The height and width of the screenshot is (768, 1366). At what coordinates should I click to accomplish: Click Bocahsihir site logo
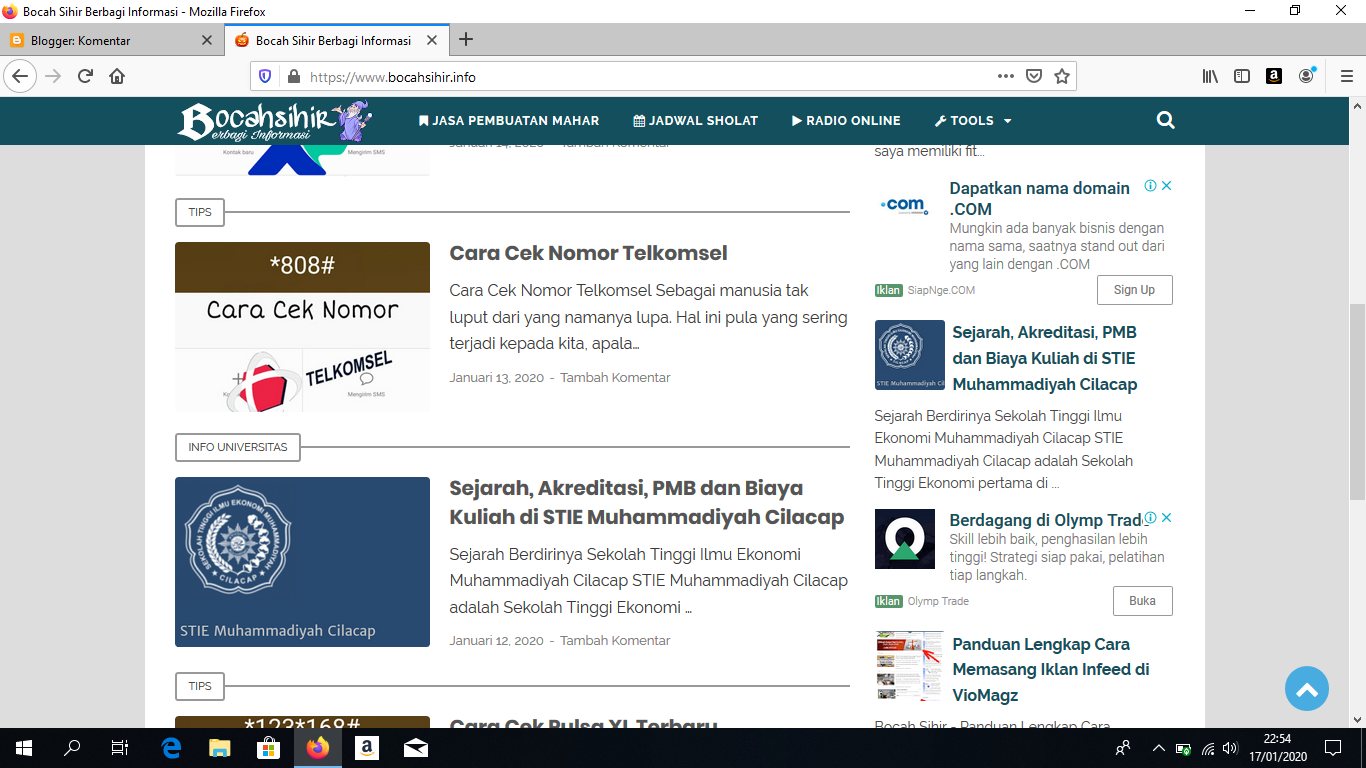click(x=275, y=121)
